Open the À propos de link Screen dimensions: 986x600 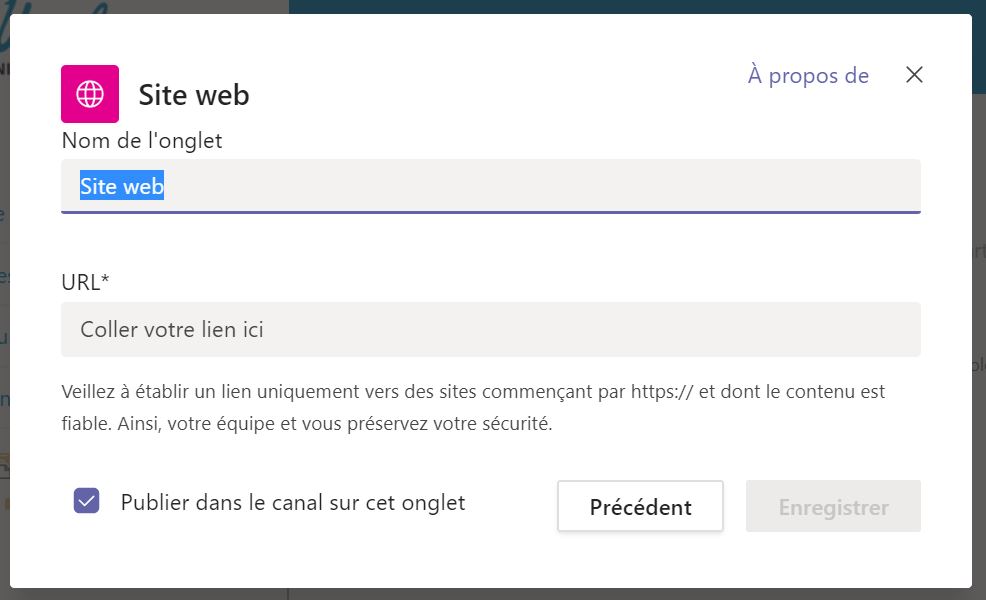pyautogui.click(x=808, y=76)
